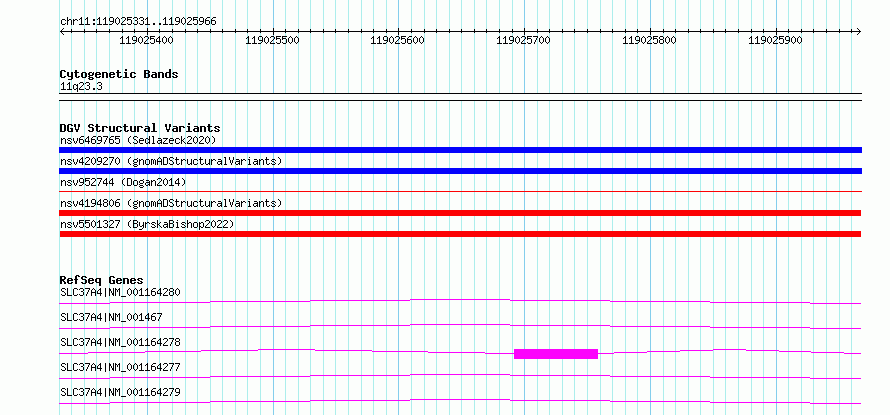Click the 119025900 ruler position label

point(775,40)
